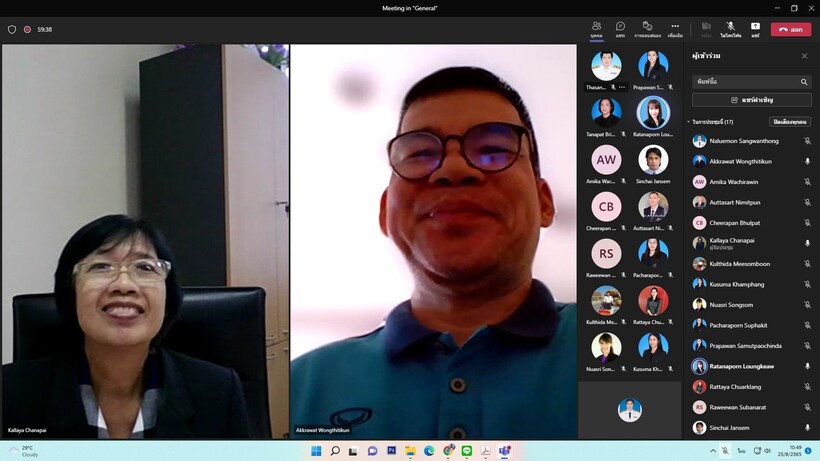820x461 pixels.
Task: Open LINE app from the taskbar
Action: (467, 451)
